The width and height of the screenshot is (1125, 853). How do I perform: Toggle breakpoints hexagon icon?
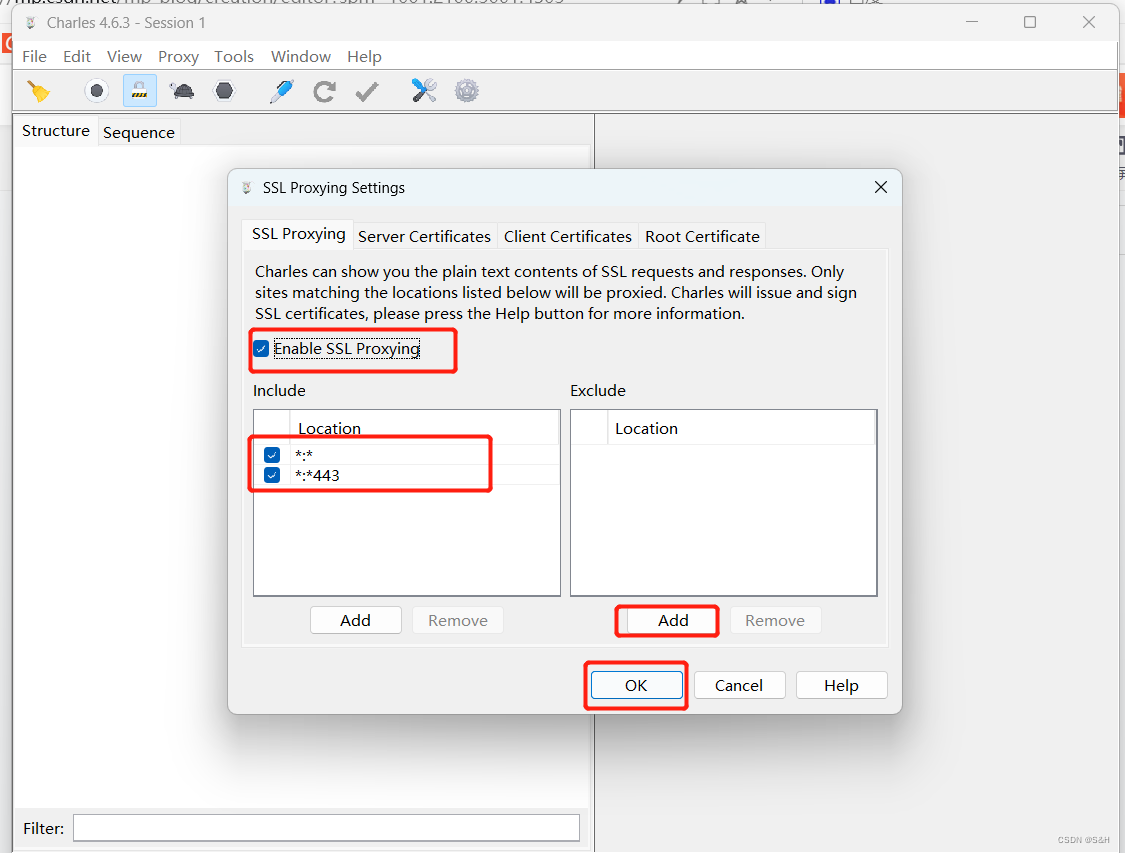click(x=225, y=91)
